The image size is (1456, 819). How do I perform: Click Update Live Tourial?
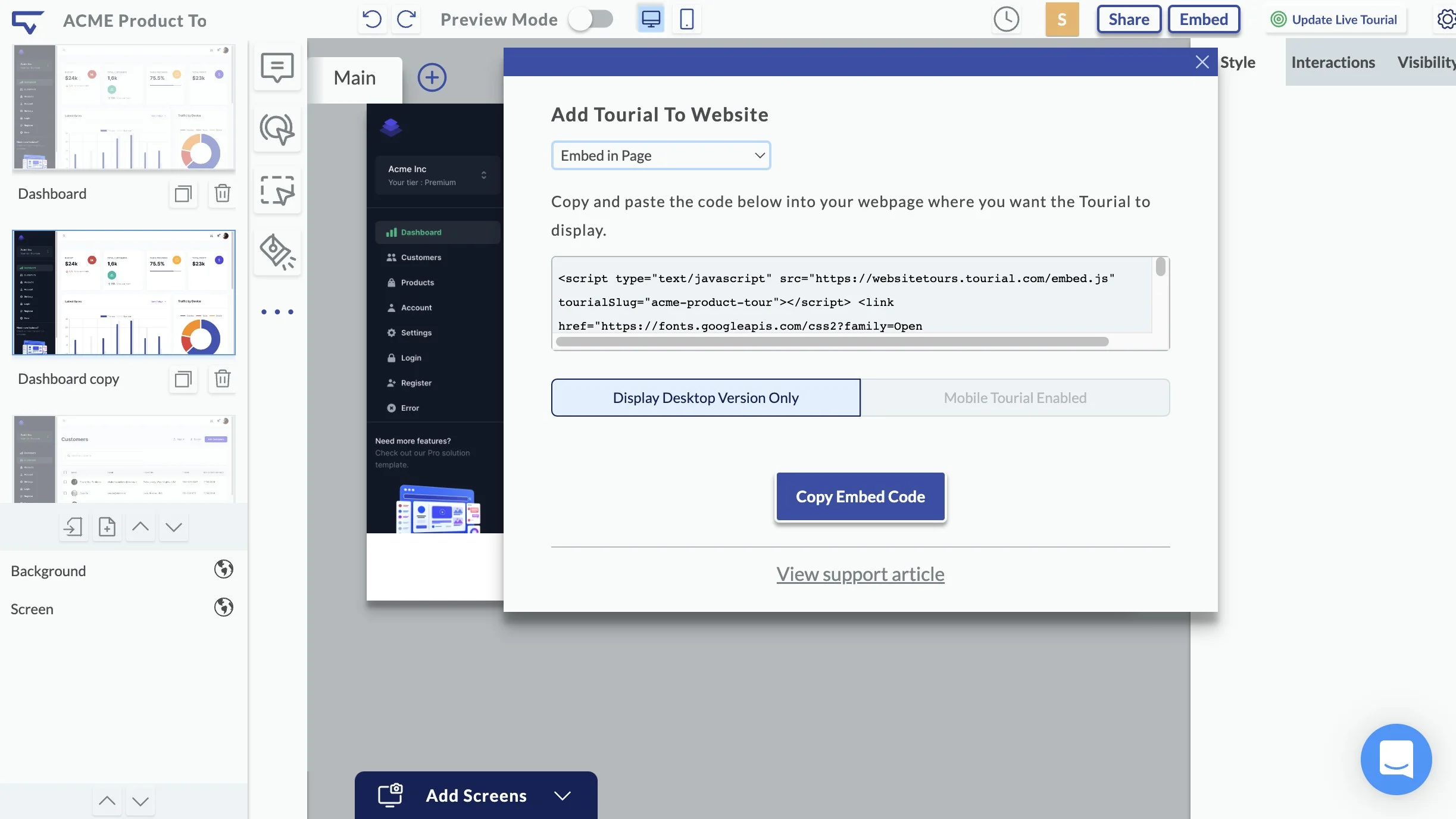(x=1335, y=20)
